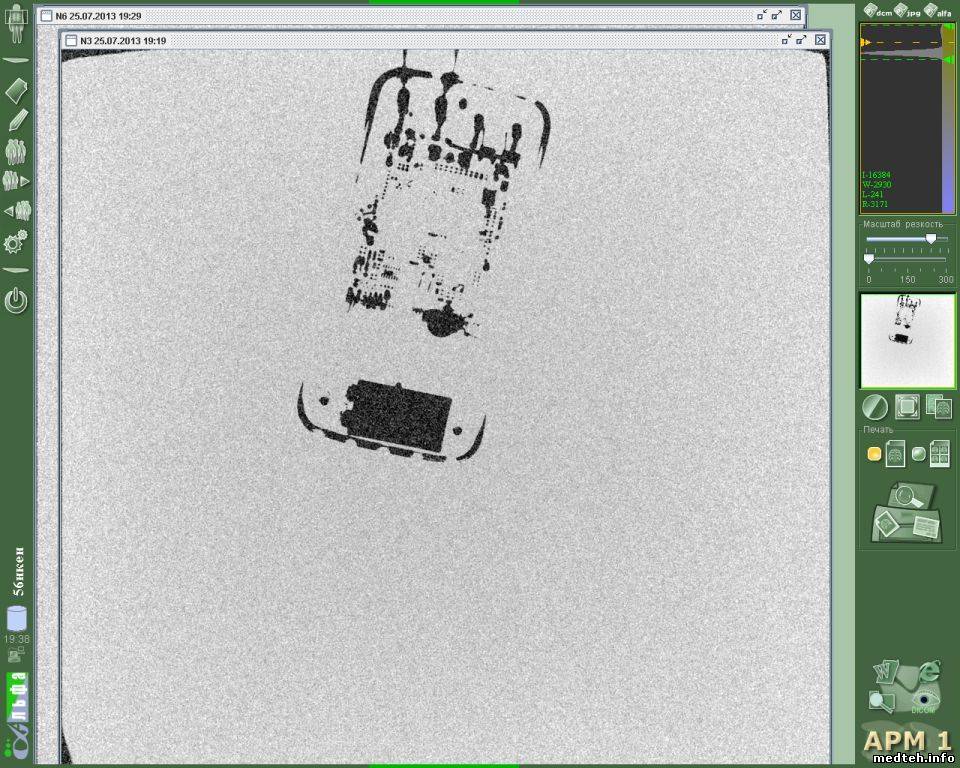The height and width of the screenshot is (768, 960).
Task: Click the settings gears icon
Action: 16,241
